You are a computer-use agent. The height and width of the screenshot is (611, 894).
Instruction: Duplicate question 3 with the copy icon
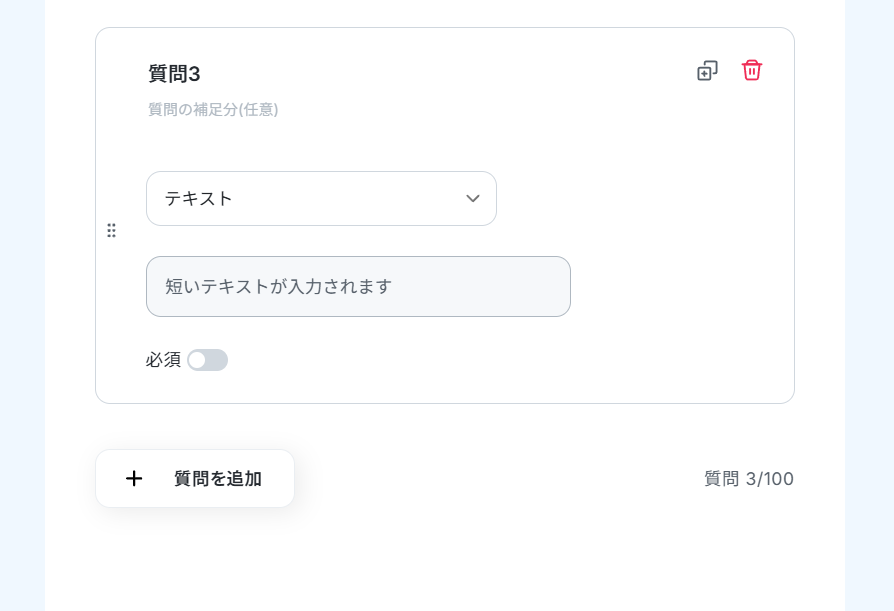(707, 71)
